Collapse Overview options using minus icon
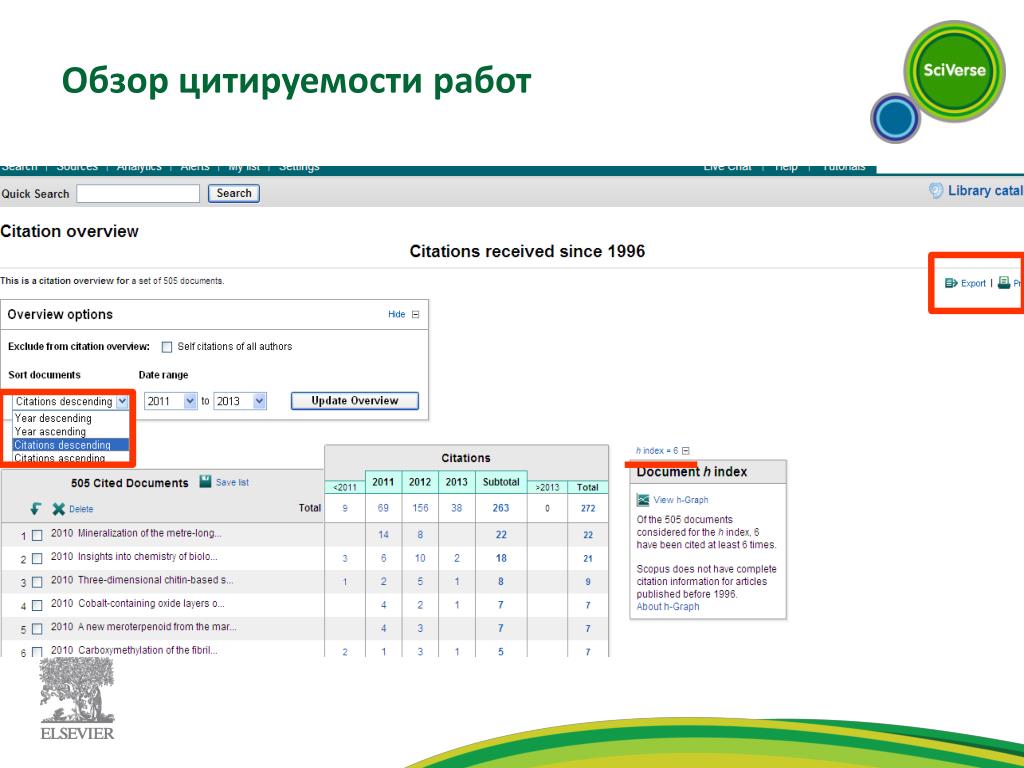1024x768 pixels. (x=415, y=314)
